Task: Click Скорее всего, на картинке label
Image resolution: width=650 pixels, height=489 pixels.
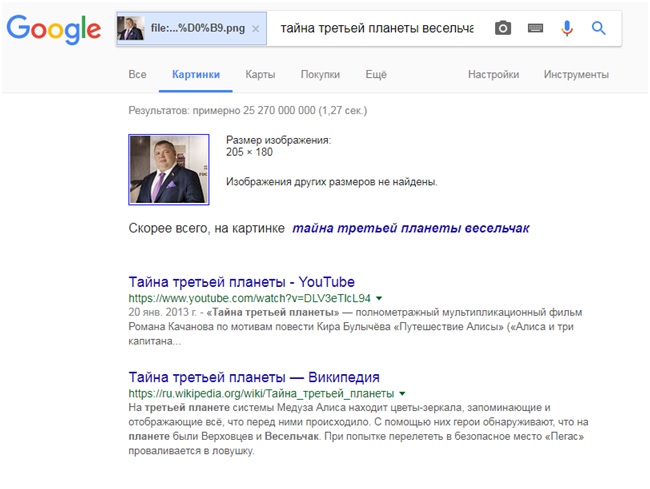Action: coord(206,228)
